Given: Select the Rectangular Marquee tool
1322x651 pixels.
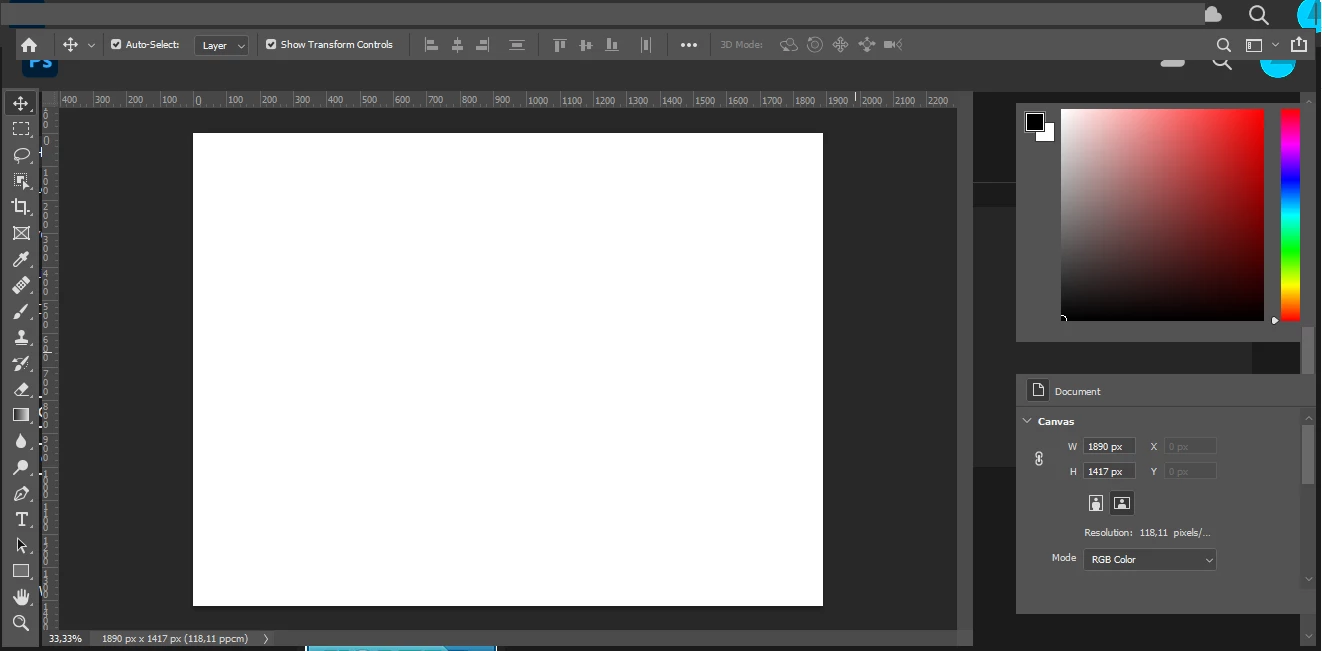Looking at the screenshot, I should [x=21, y=129].
